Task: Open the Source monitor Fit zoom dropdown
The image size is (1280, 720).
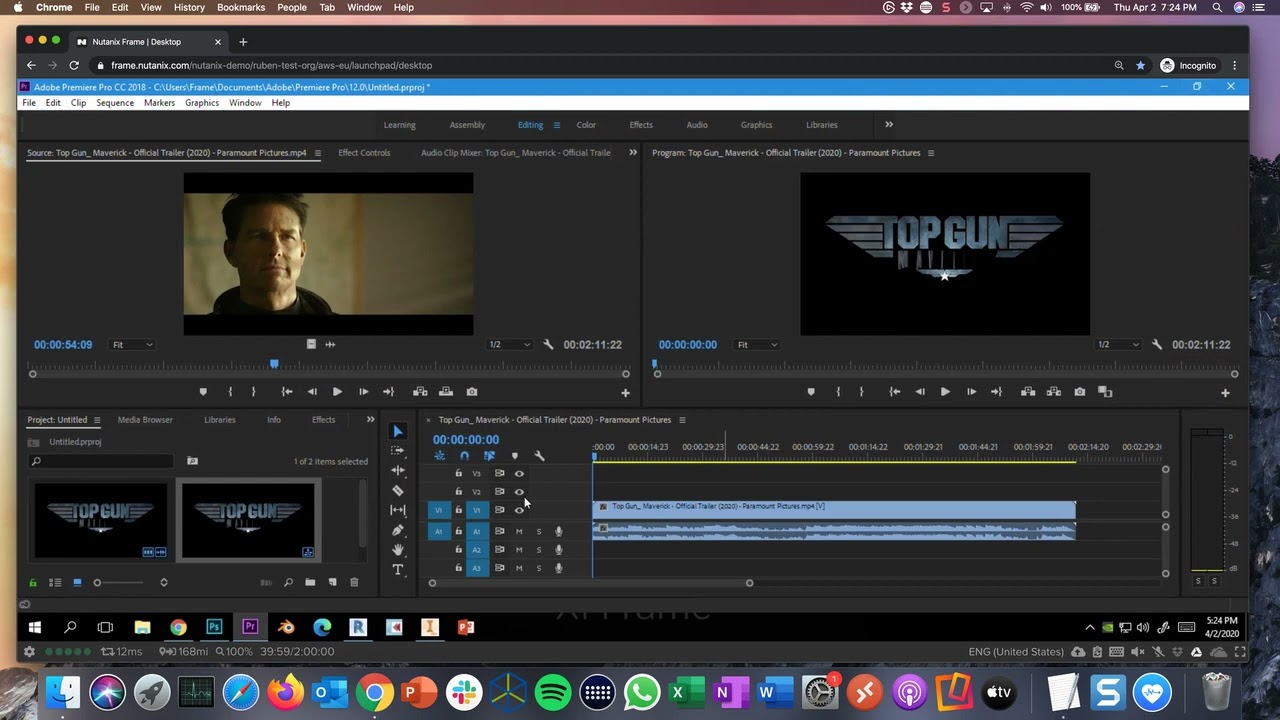Action: (x=132, y=345)
